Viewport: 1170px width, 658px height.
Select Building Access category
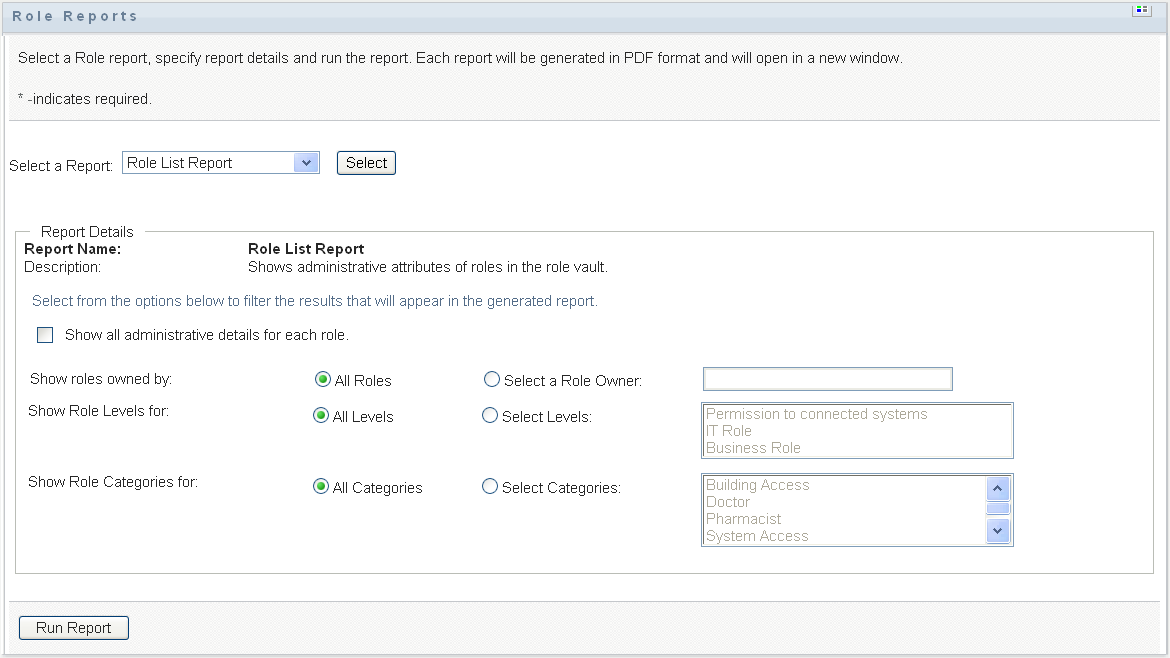point(757,485)
